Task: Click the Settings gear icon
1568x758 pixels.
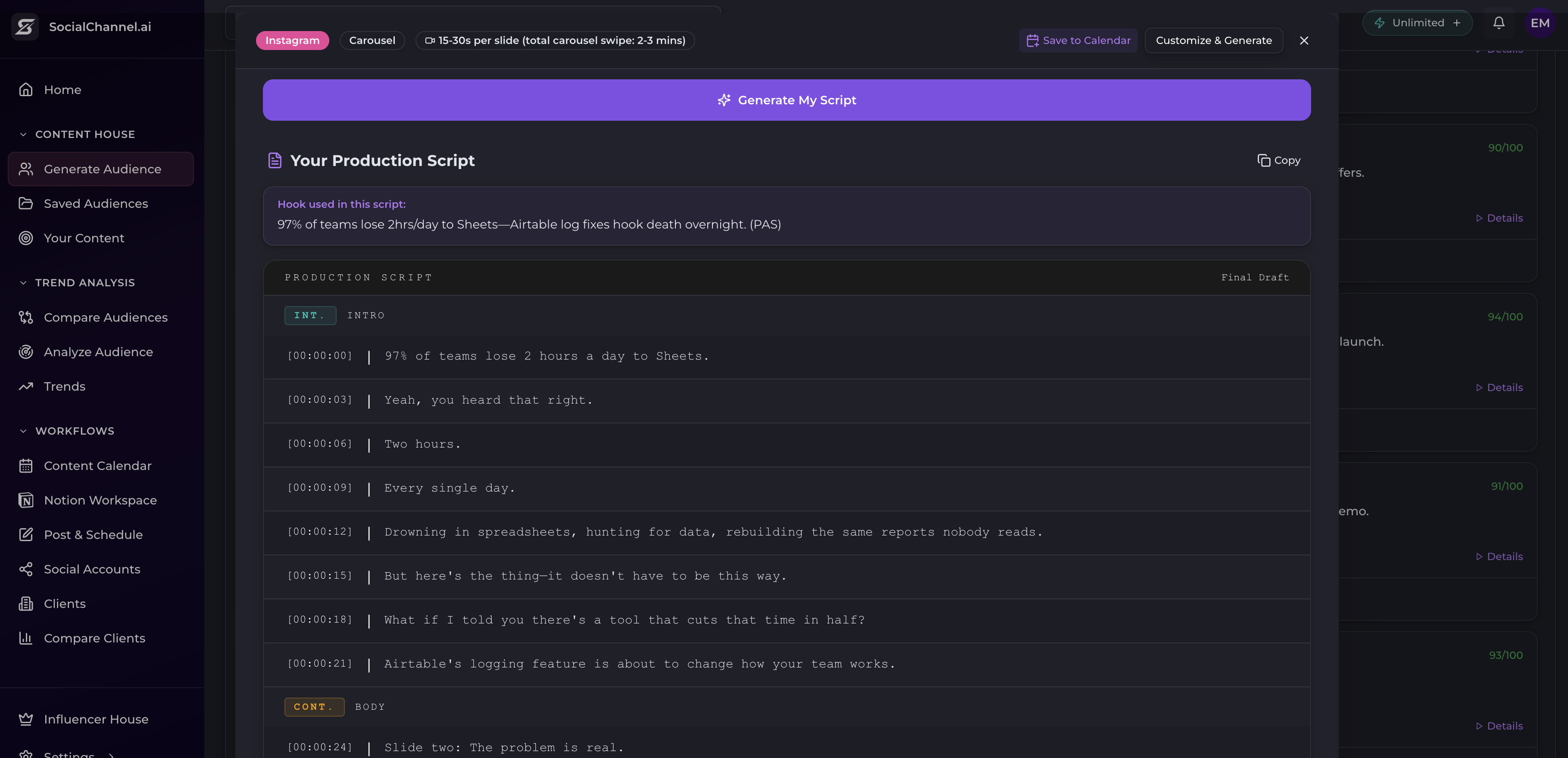Action: tap(25, 755)
